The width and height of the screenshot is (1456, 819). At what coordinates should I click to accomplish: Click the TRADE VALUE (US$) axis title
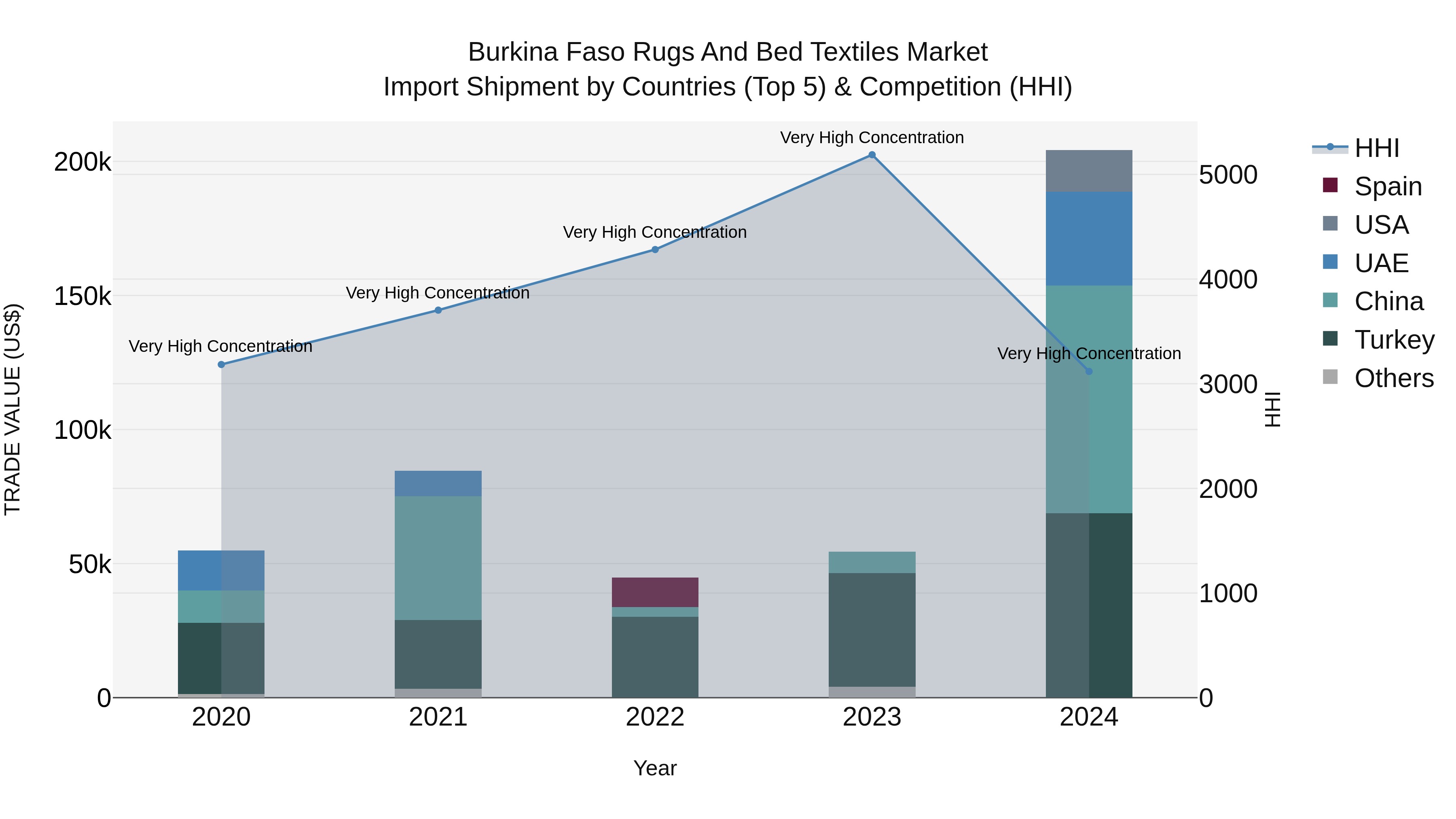13,409
